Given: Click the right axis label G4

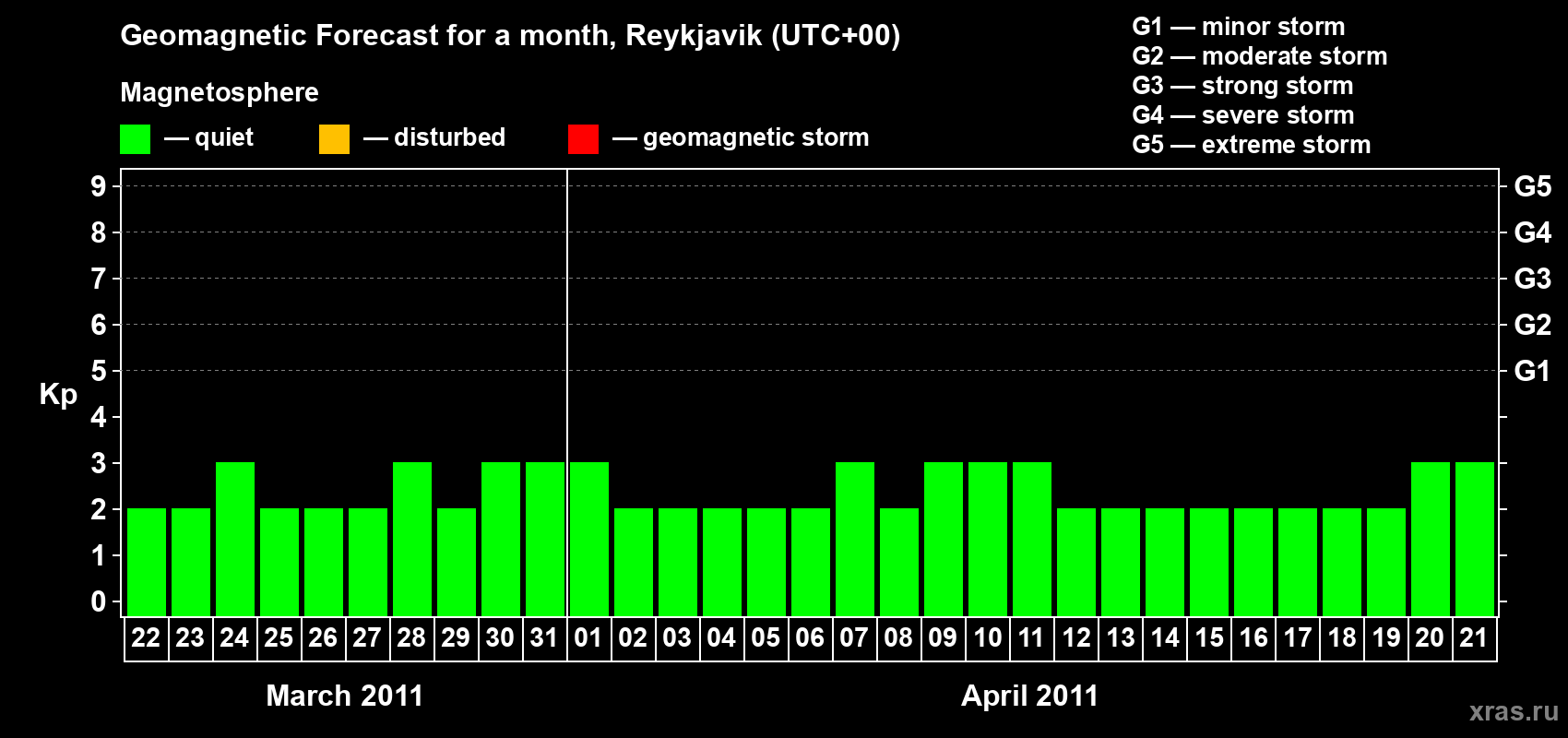Looking at the screenshot, I should click(x=1532, y=232).
